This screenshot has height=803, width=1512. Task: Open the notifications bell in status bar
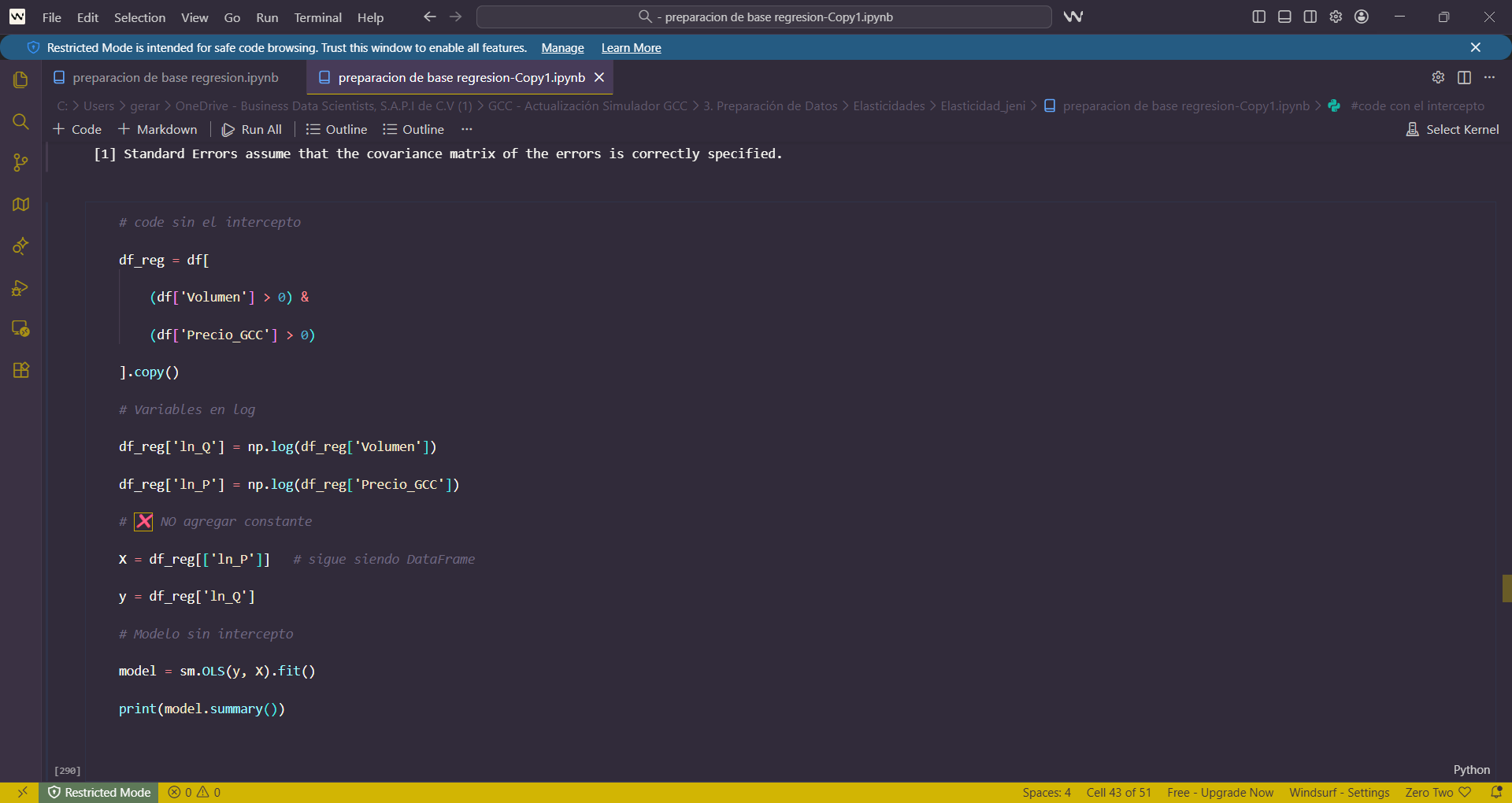tap(1496, 792)
